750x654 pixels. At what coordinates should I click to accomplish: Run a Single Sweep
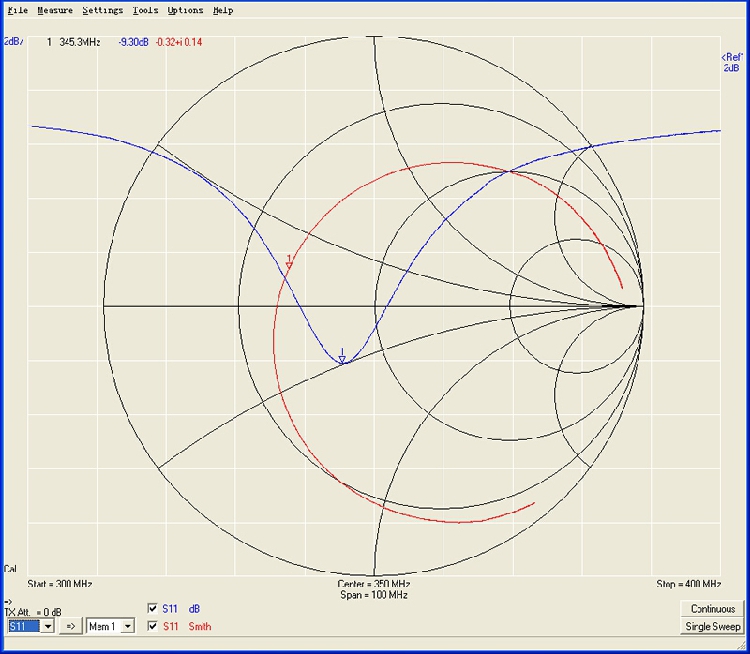click(713, 626)
